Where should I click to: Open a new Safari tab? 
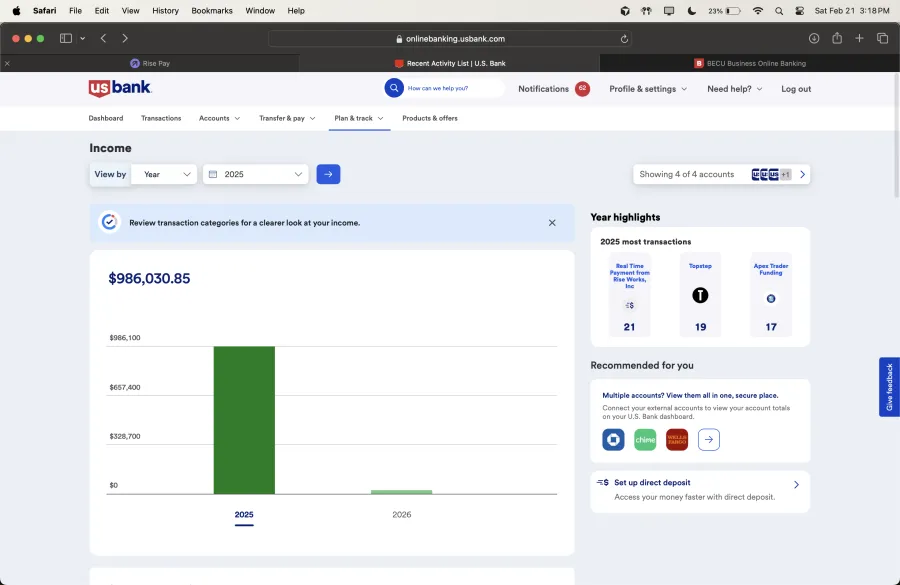click(x=859, y=38)
